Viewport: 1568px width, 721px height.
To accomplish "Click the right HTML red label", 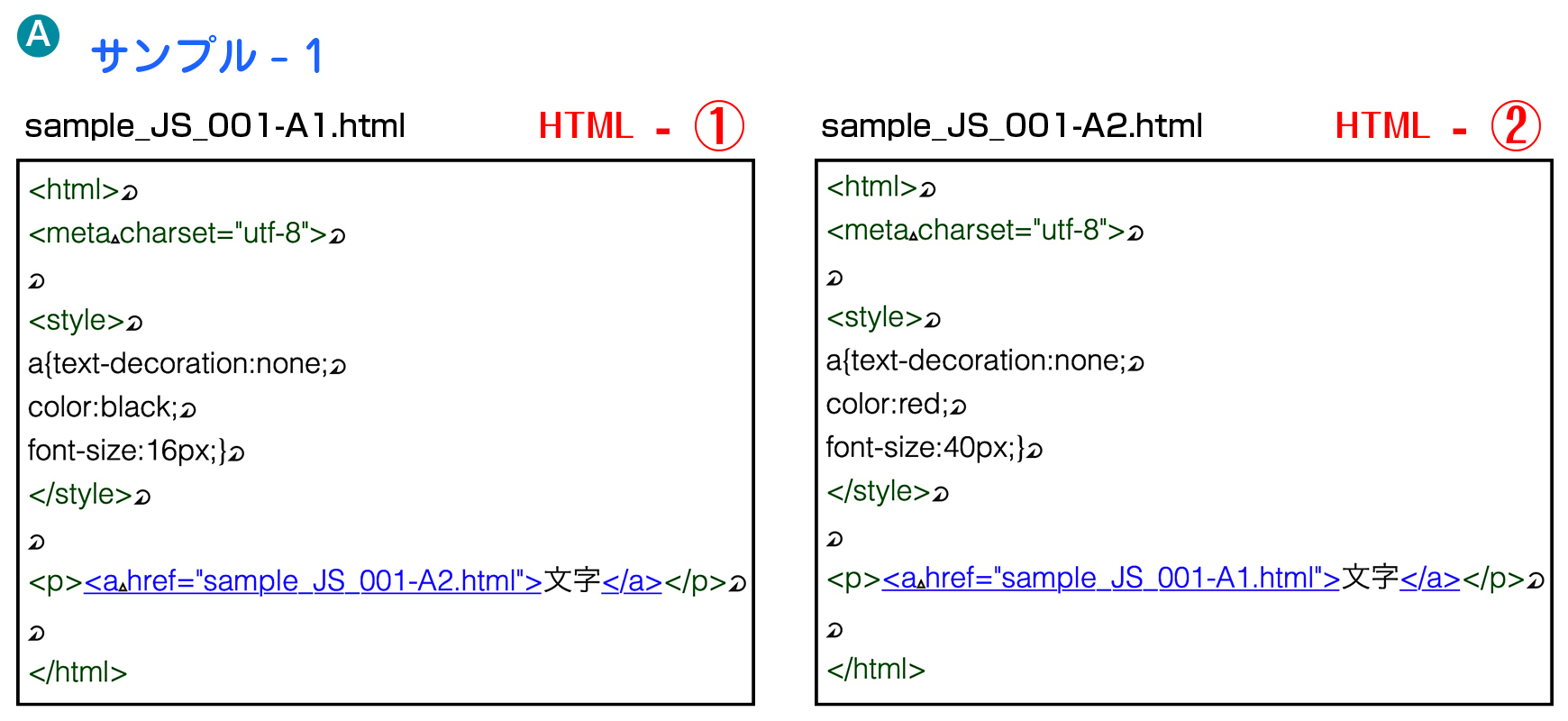I will (x=1382, y=126).
